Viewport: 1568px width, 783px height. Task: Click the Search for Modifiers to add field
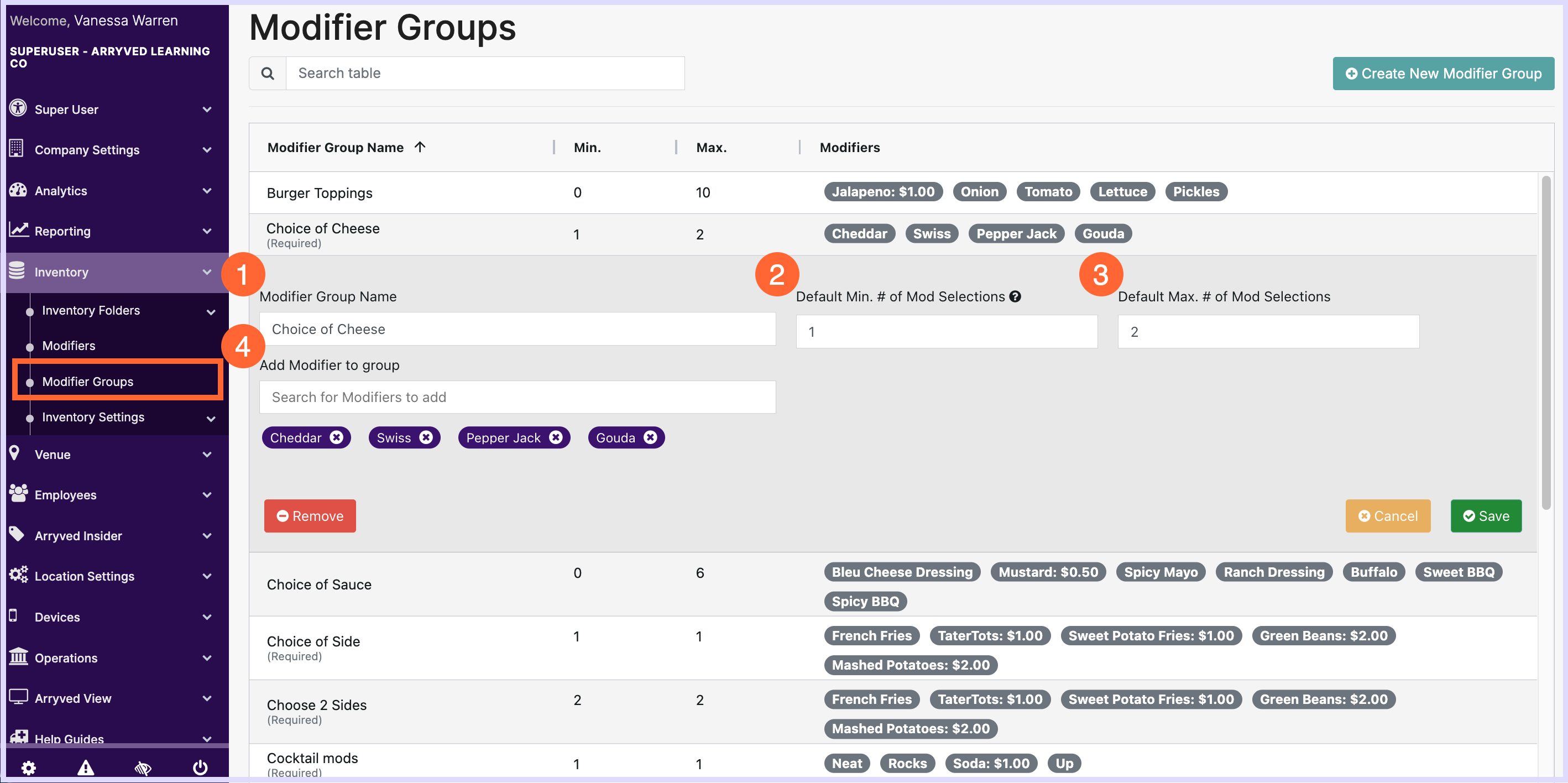[518, 397]
